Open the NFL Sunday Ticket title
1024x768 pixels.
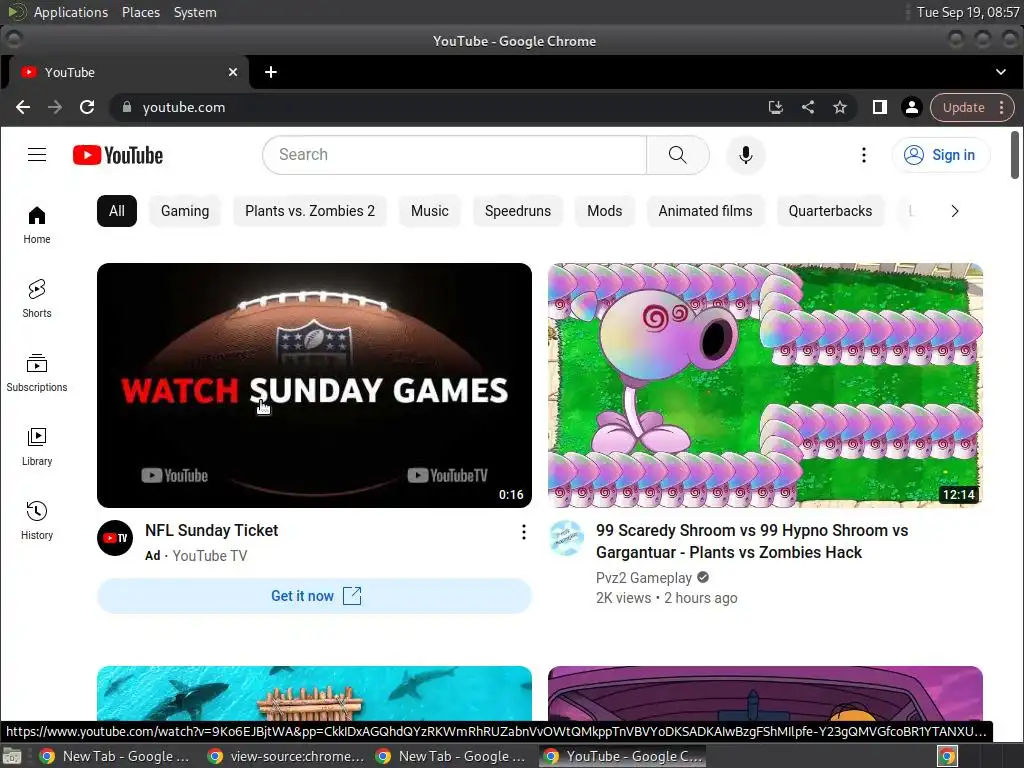point(212,530)
